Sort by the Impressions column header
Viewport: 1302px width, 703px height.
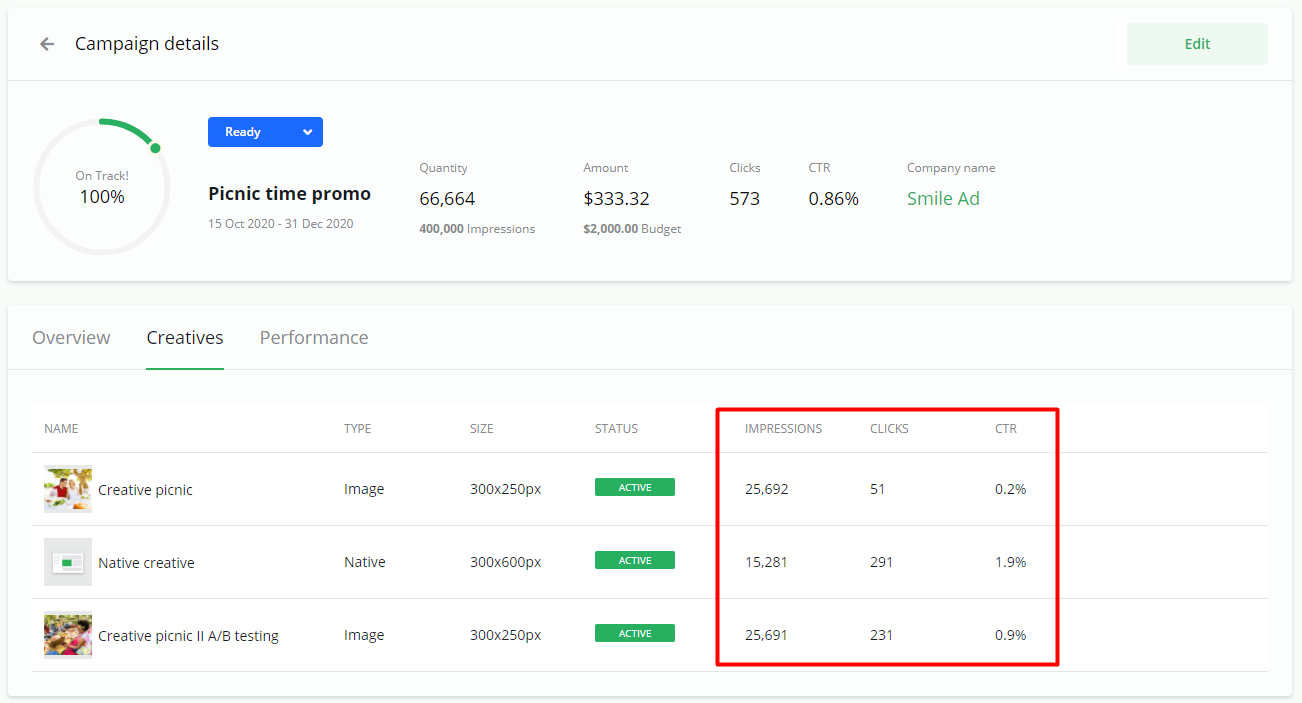point(783,429)
